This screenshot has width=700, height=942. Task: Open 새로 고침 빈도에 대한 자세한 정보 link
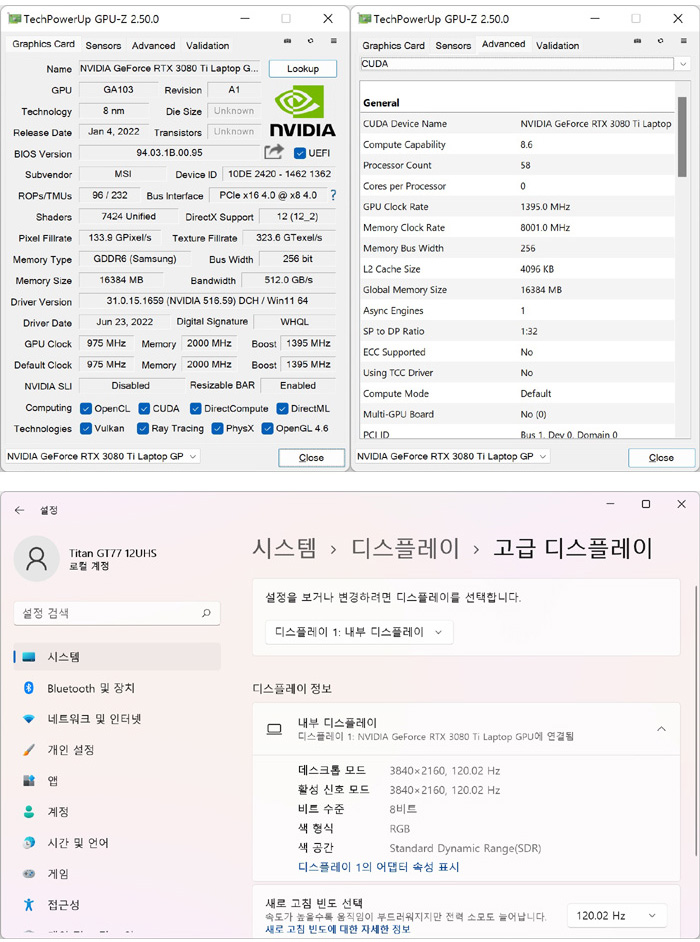point(338,929)
